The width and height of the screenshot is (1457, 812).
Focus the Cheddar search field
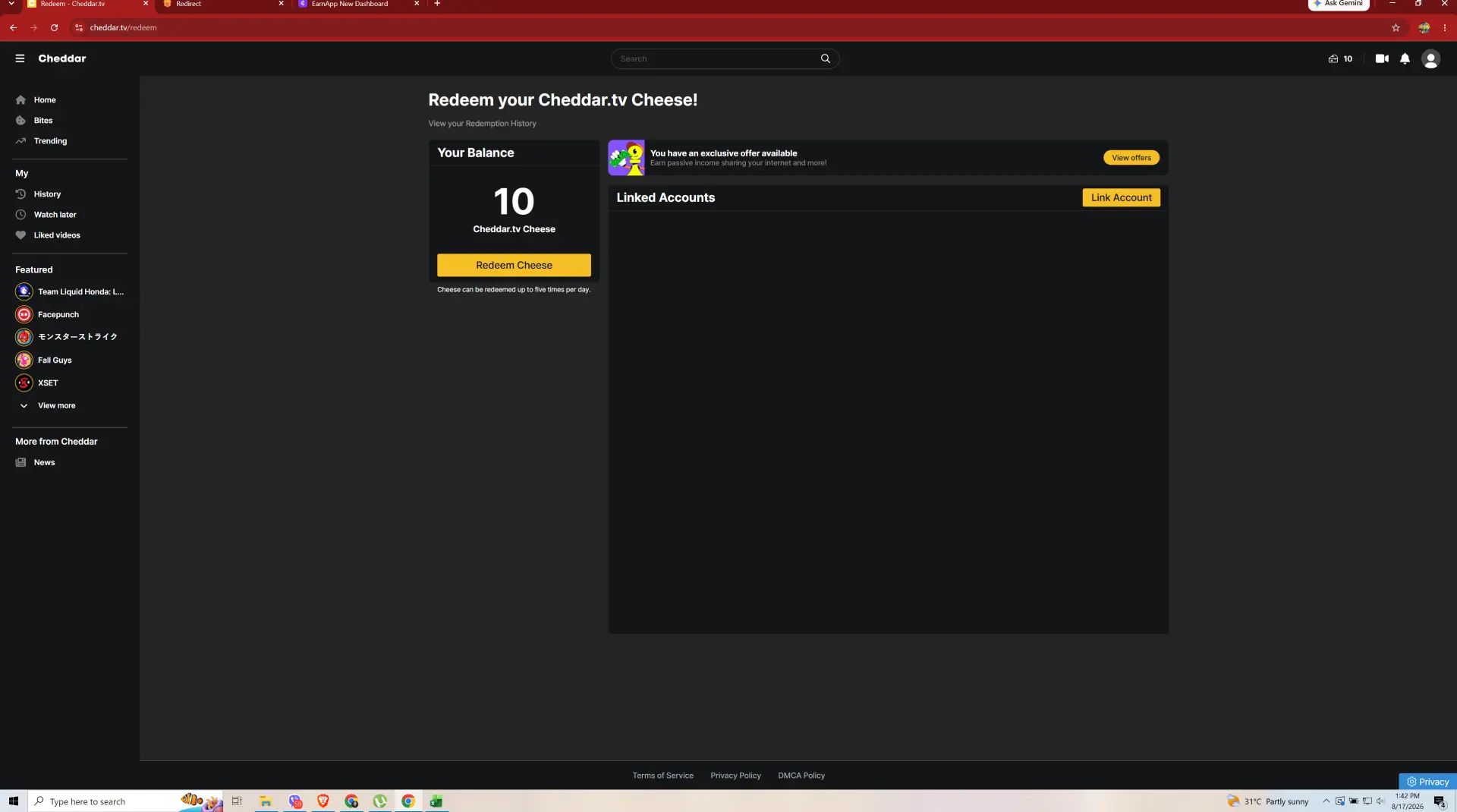(x=717, y=58)
